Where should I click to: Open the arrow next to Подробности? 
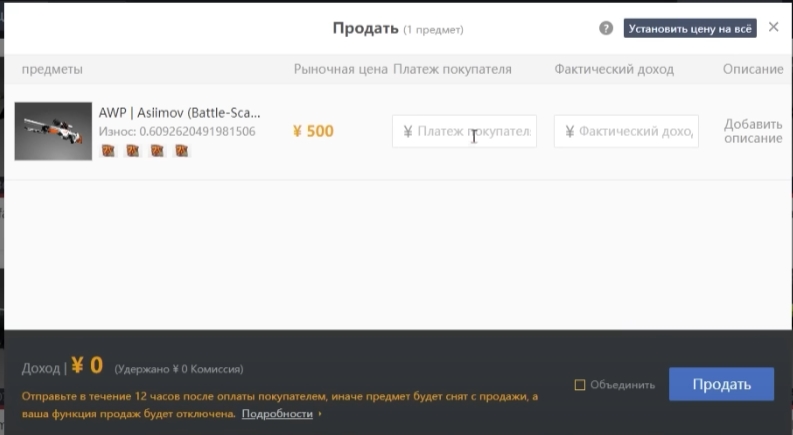coord(320,414)
